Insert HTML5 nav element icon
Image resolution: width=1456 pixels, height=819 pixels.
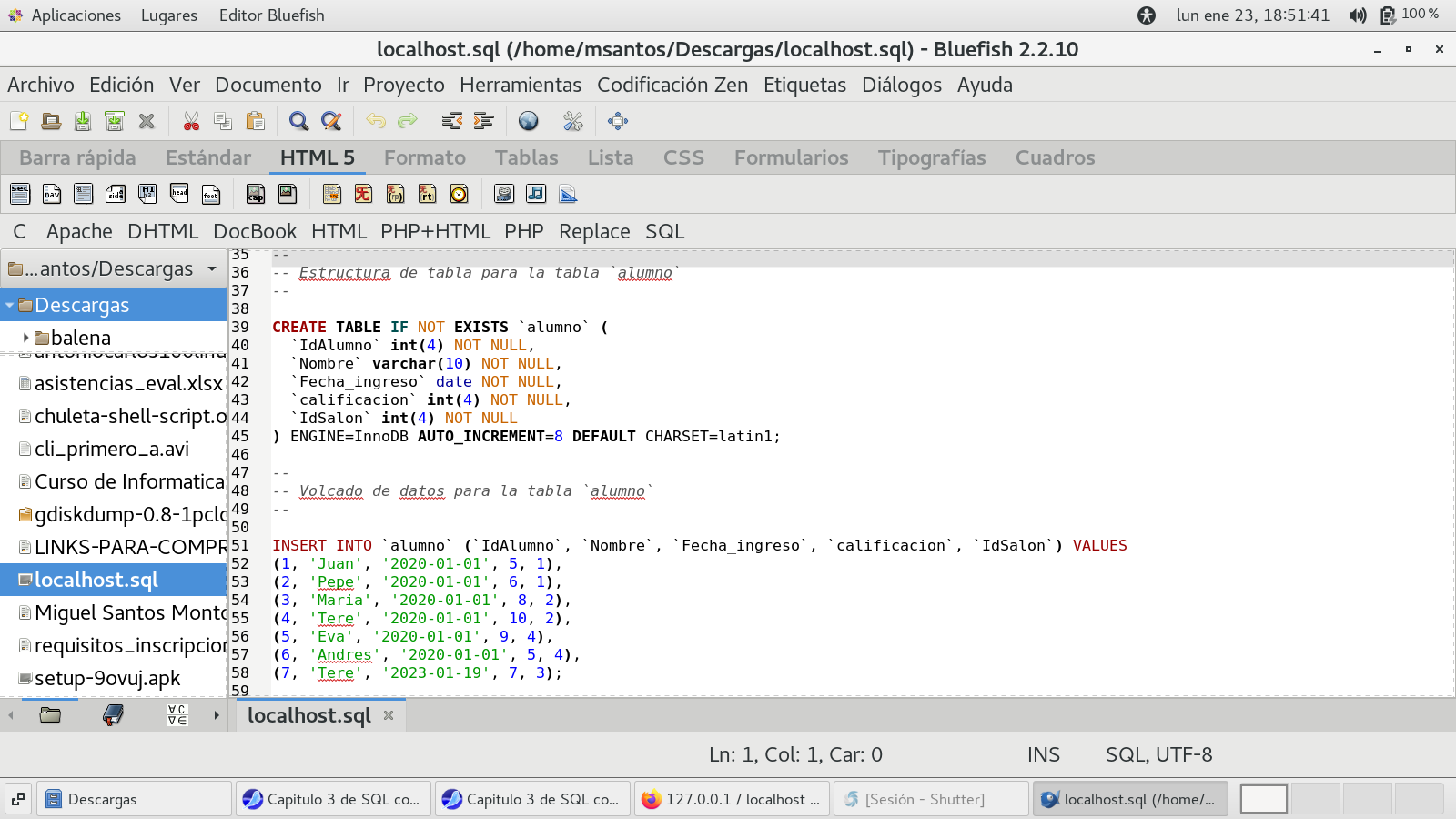tap(52, 194)
